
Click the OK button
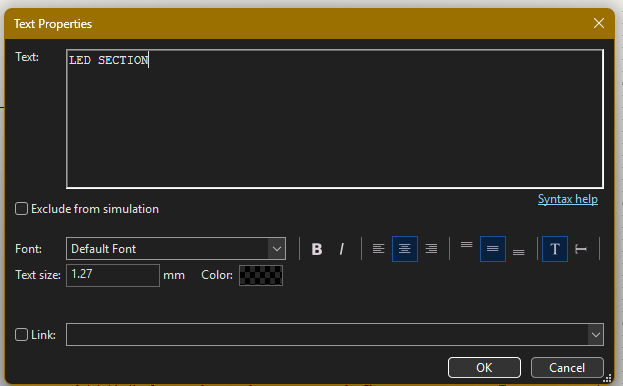tap(484, 368)
